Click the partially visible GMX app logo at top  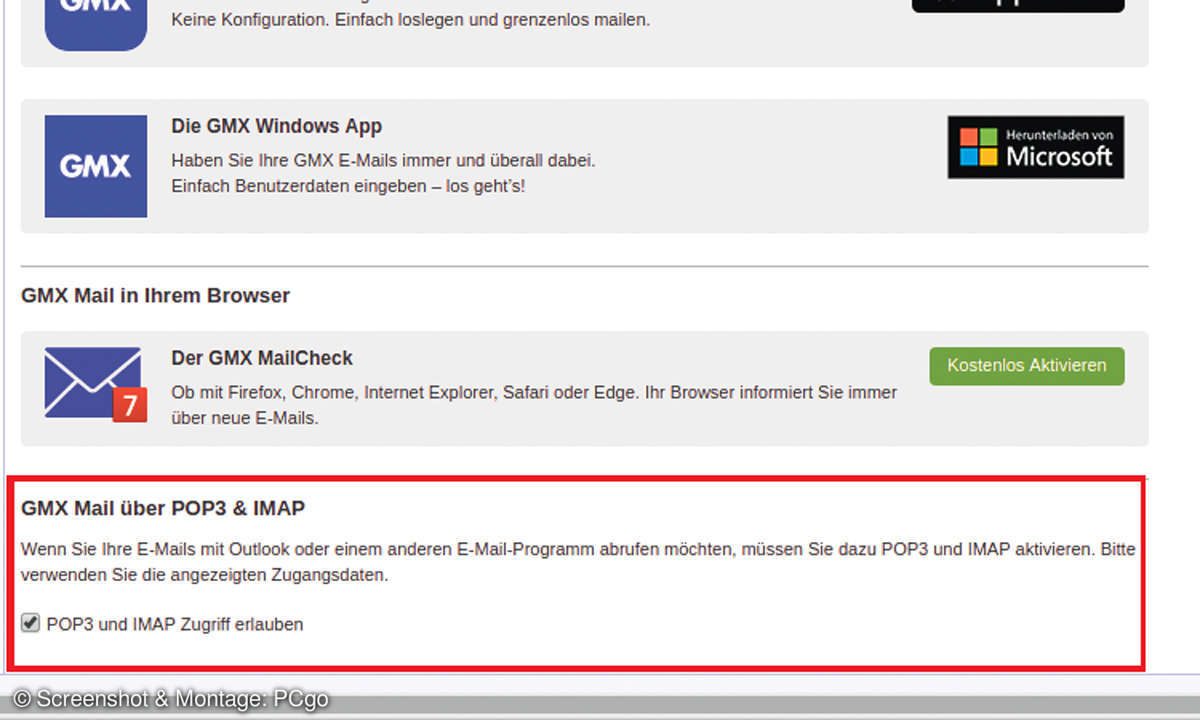96,25
